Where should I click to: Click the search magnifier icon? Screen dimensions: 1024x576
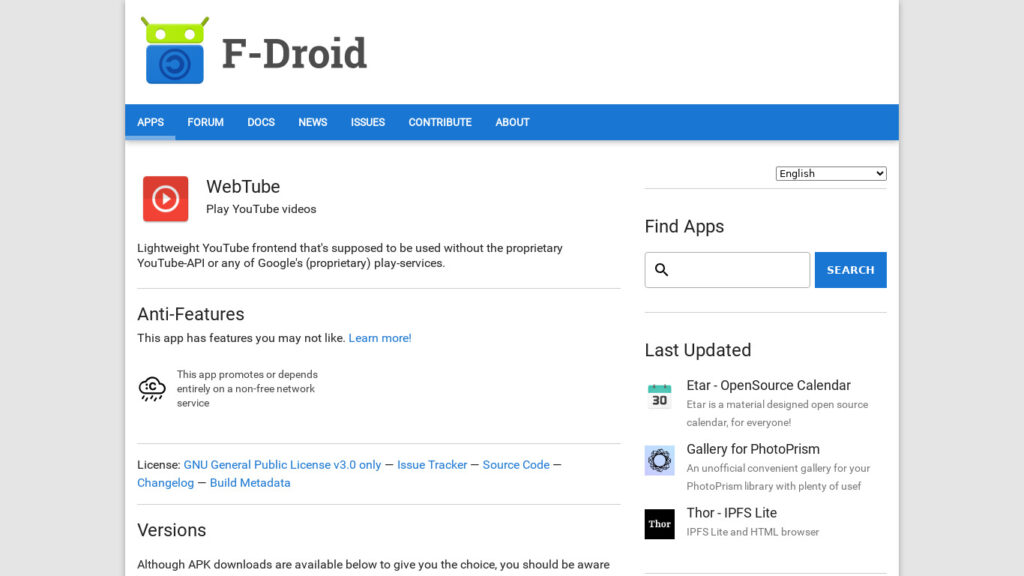(662, 270)
